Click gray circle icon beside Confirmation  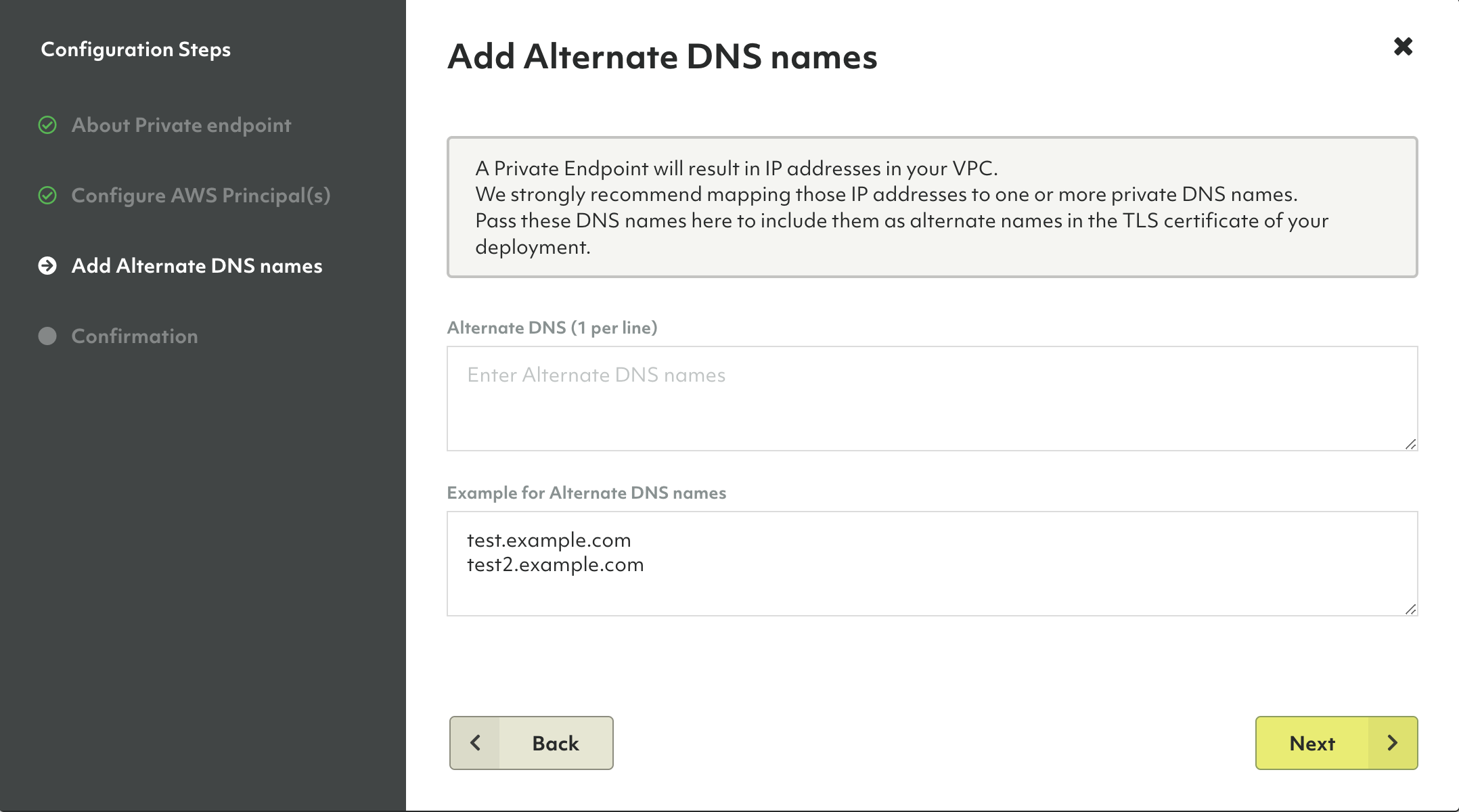click(47, 336)
